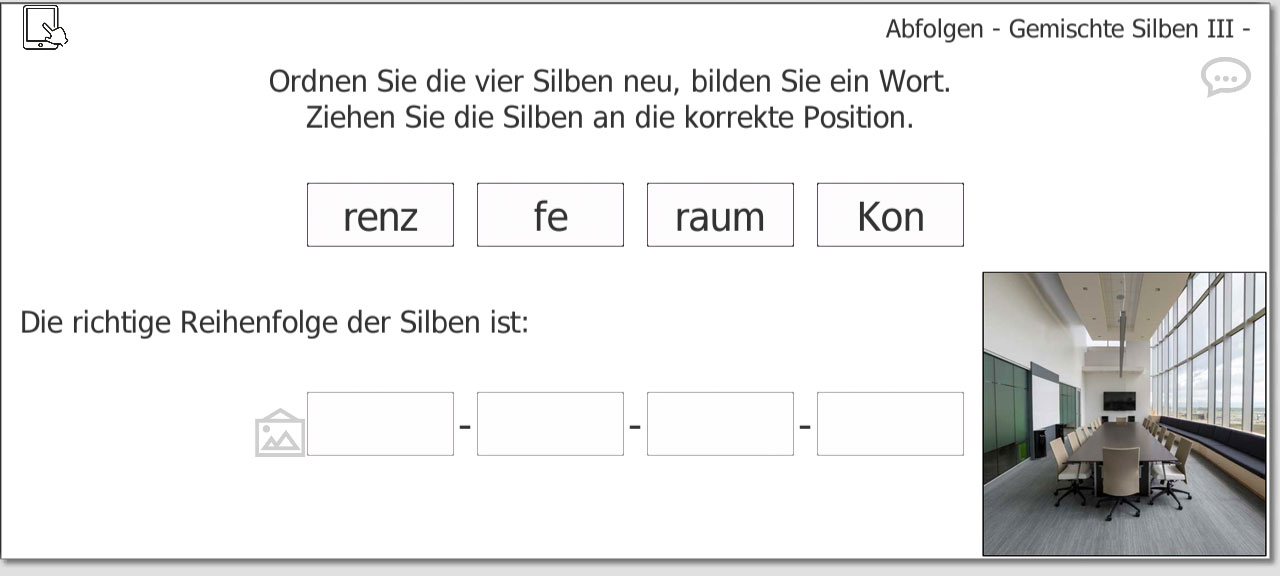The width and height of the screenshot is (1280, 576).
Task: Click the tablet touch icon in top corner
Action: tap(45, 27)
